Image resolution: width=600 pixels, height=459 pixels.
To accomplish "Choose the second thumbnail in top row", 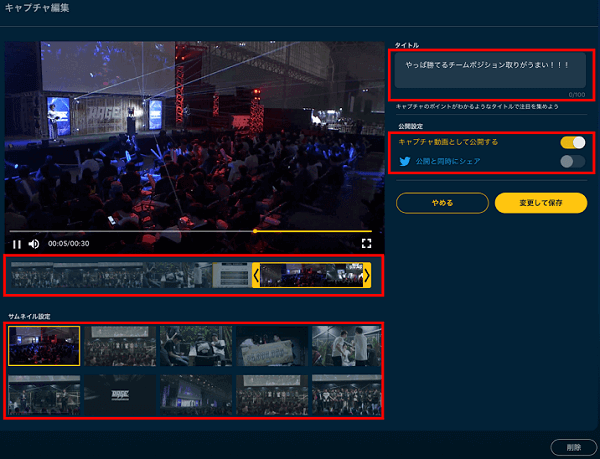I will (x=120, y=346).
